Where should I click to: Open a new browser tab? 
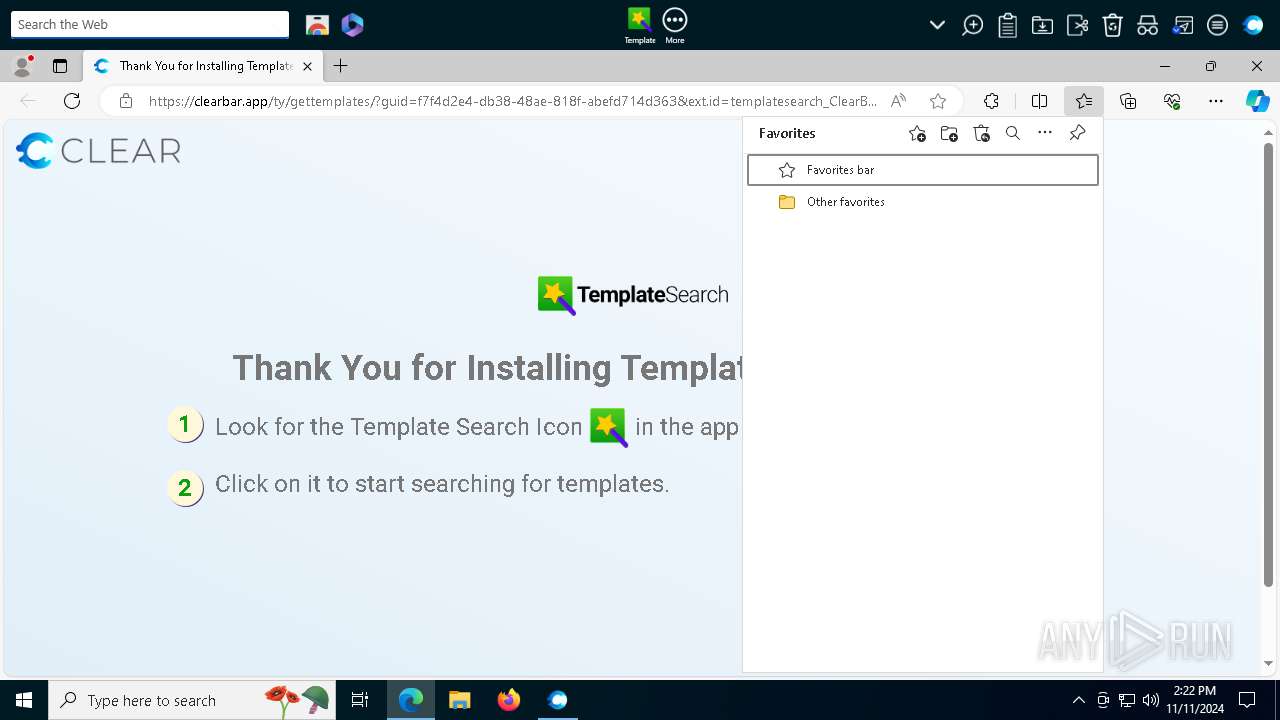(340, 66)
